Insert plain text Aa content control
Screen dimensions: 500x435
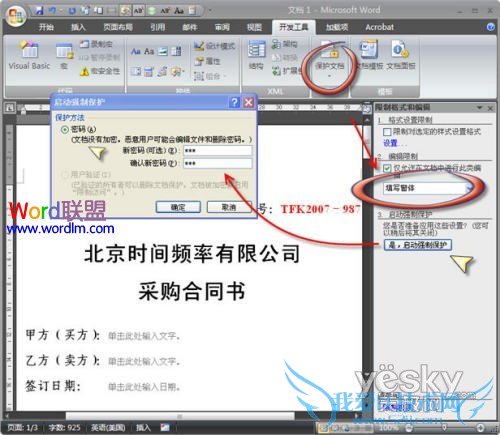click(x=149, y=51)
